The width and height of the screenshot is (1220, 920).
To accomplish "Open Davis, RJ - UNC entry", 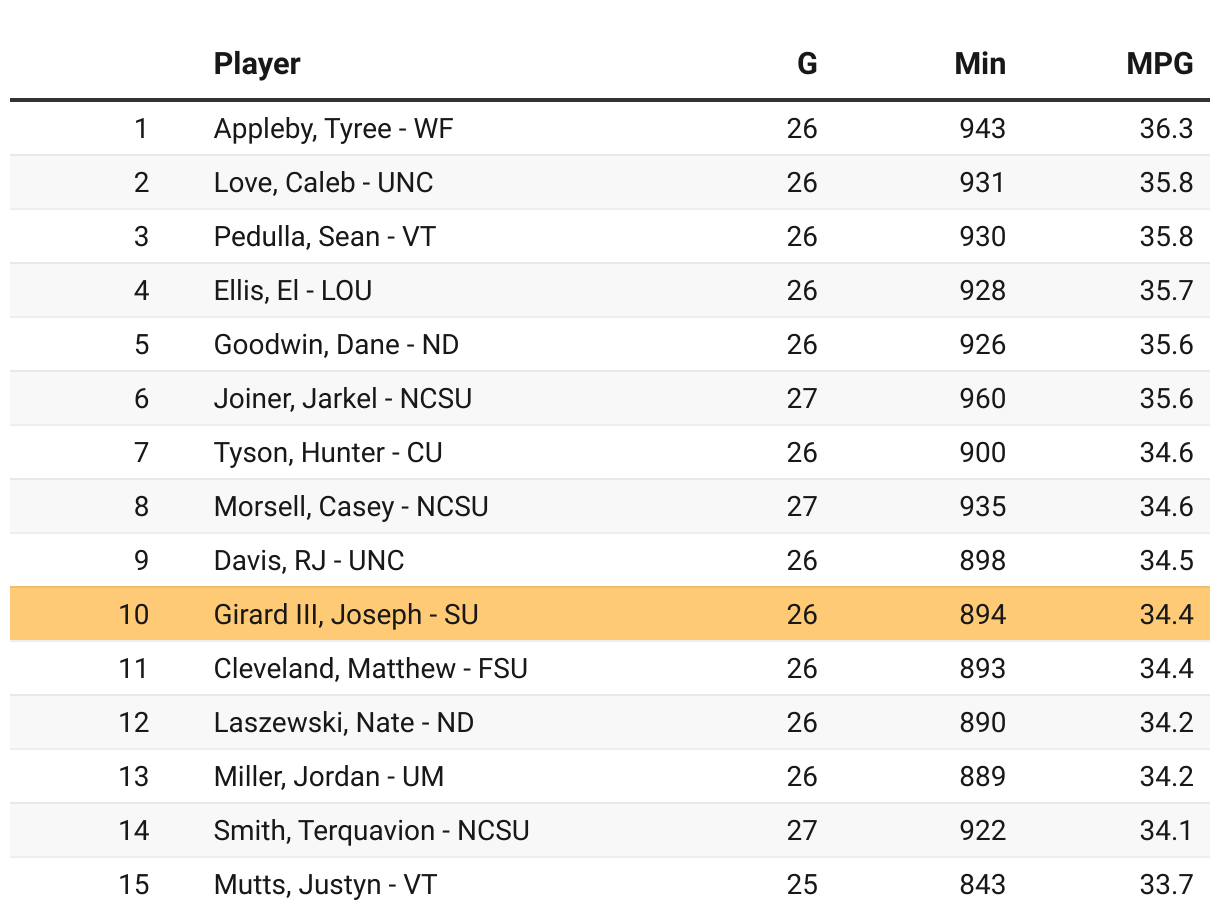I will coord(309,561).
